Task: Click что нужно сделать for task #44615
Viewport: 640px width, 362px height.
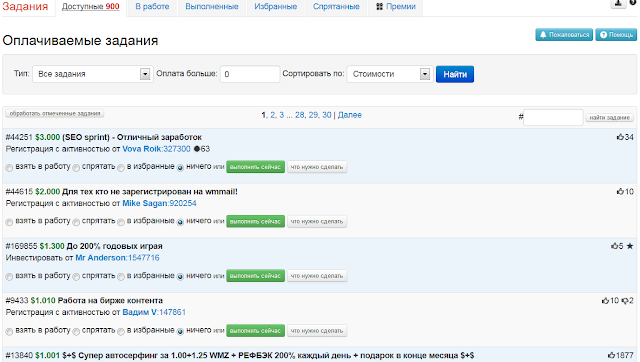Action: coord(317,222)
